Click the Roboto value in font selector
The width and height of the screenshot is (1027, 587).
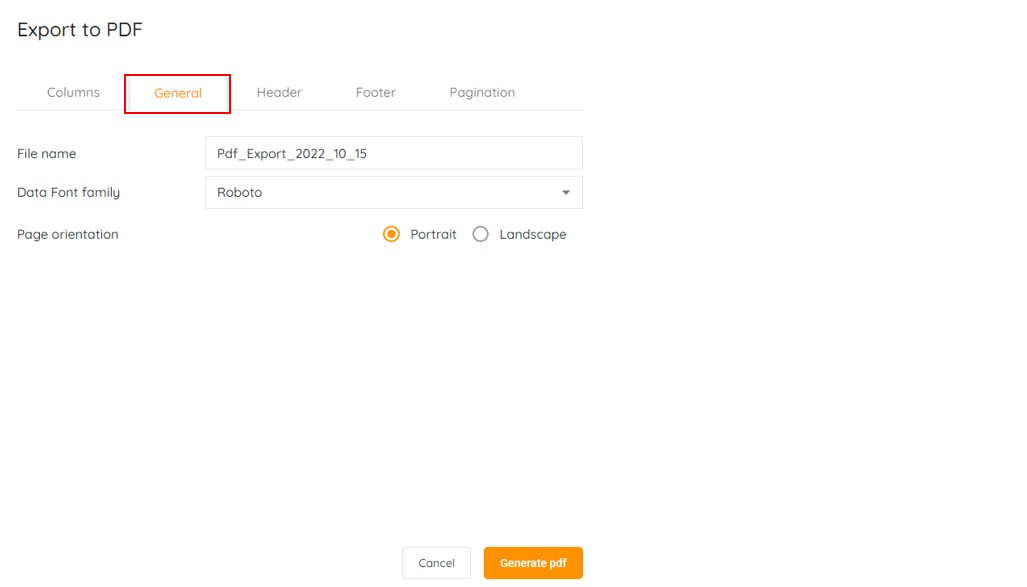(240, 193)
